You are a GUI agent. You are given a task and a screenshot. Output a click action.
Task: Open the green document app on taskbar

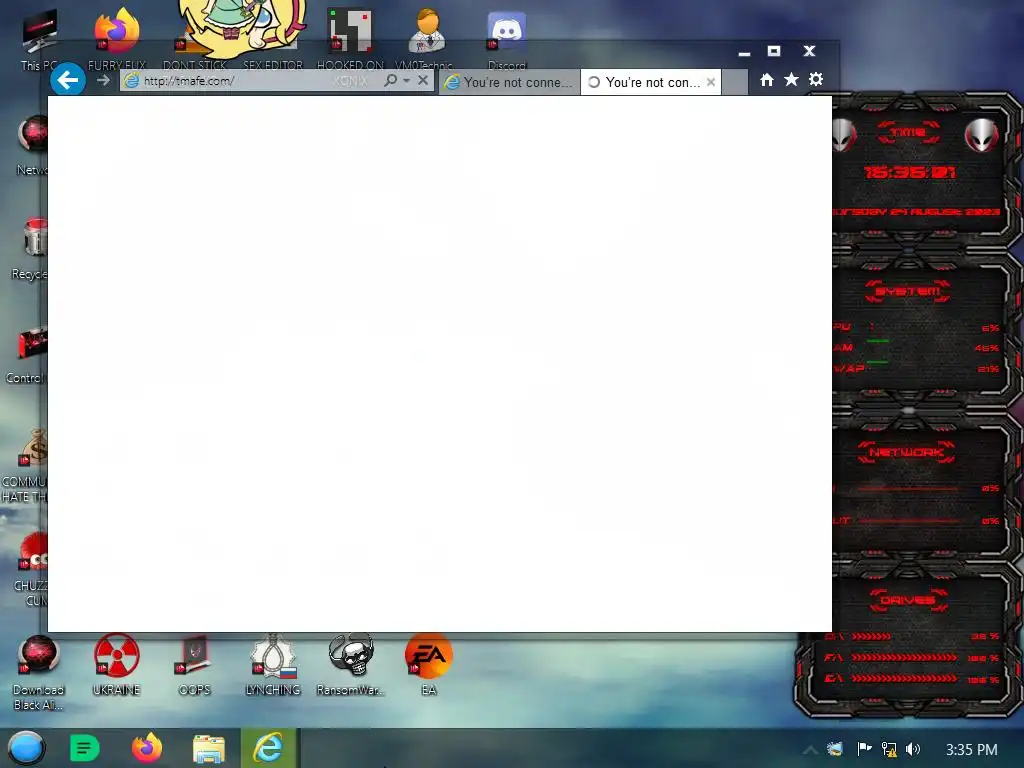pyautogui.click(x=84, y=748)
